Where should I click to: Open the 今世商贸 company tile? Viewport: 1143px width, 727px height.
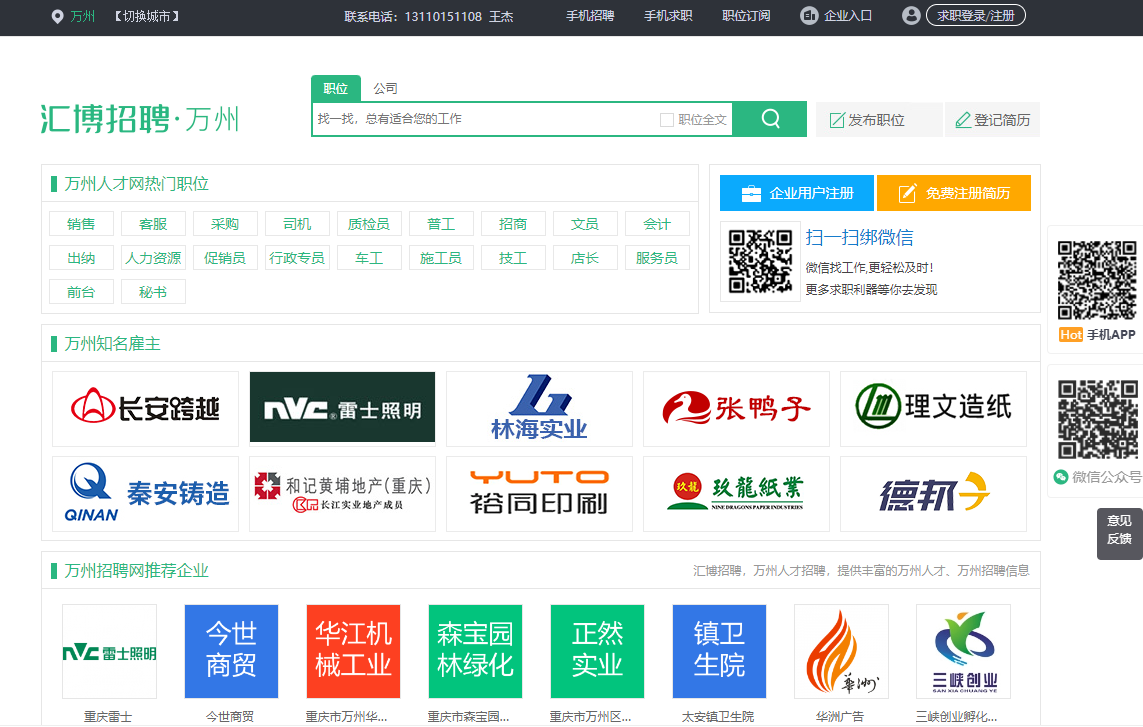(x=231, y=651)
